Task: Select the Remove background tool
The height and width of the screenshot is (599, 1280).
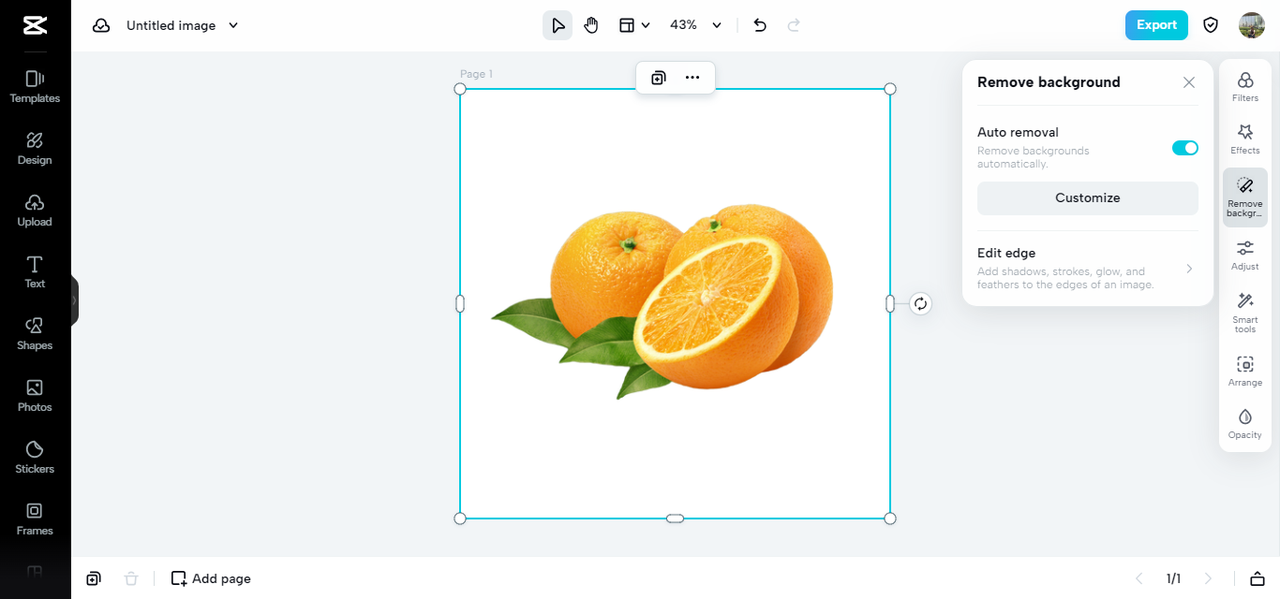Action: 1245,197
